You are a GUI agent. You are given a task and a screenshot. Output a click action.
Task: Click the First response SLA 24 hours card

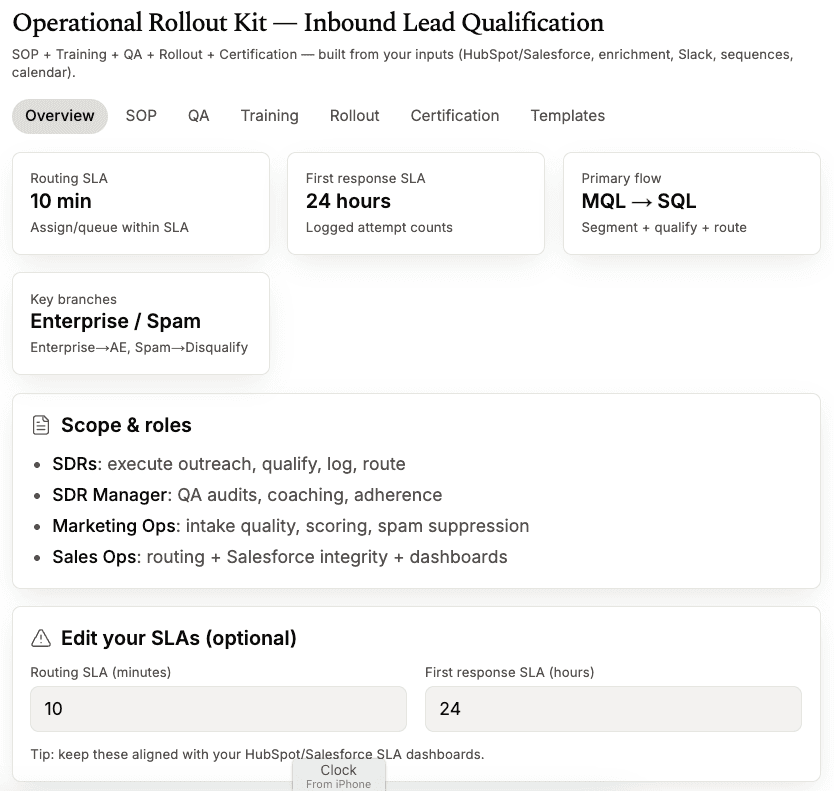click(x=416, y=203)
